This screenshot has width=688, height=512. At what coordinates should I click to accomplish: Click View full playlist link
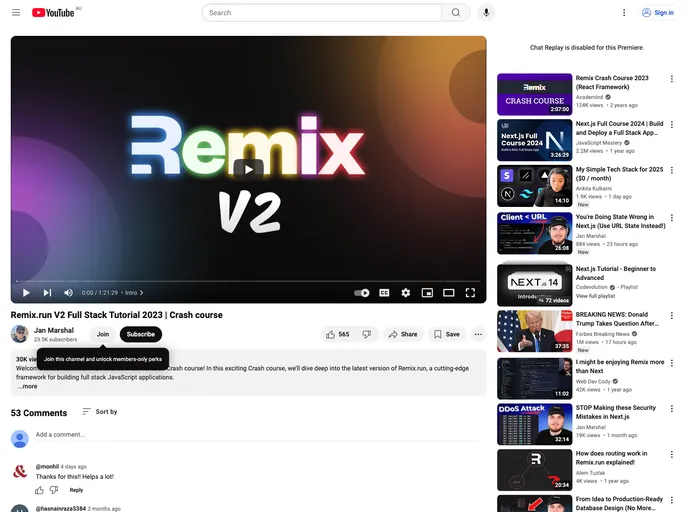tap(595, 296)
